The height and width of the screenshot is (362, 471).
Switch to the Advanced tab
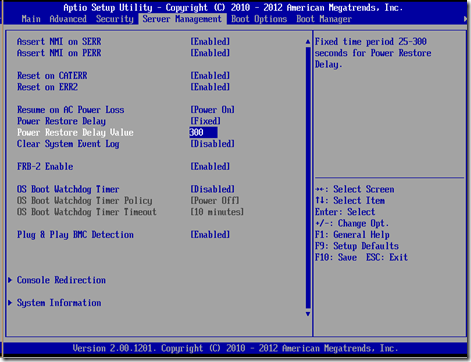(x=68, y=19)
